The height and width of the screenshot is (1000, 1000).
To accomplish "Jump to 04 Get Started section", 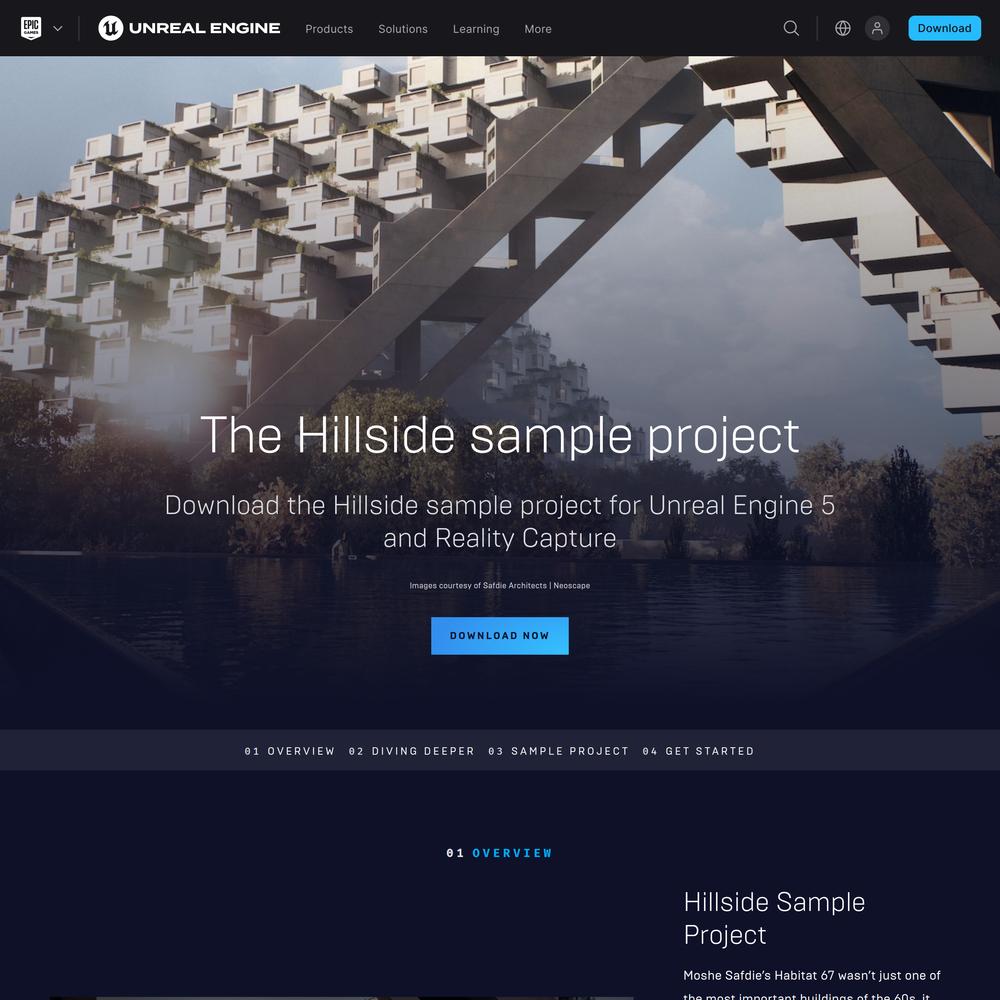I will click(698, 751).
